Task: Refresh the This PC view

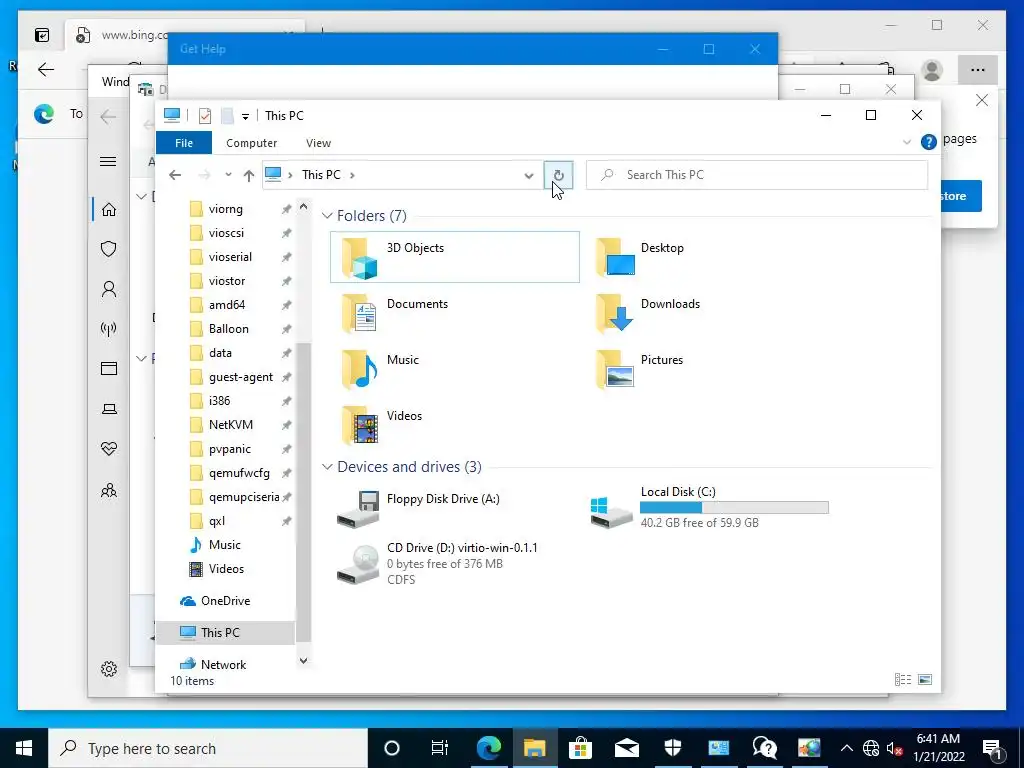Action: [x=558, y=175]
